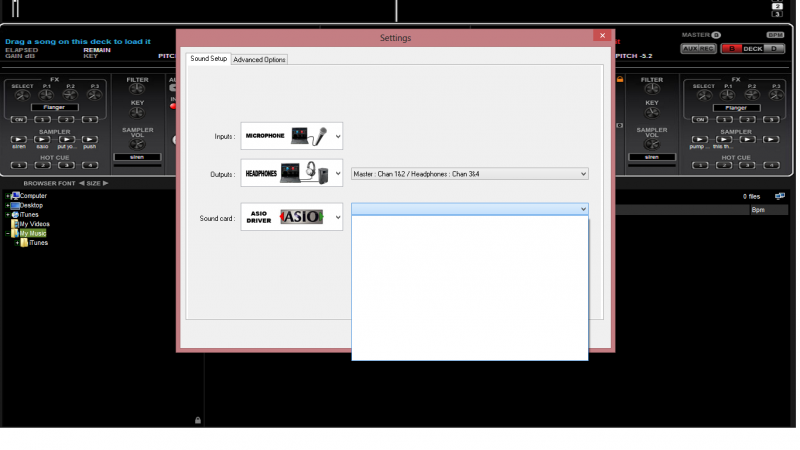The height and width of the screenshot is (450, 800).
Task: Click the left deck KEY knob
Action: (x=137, y=113)
